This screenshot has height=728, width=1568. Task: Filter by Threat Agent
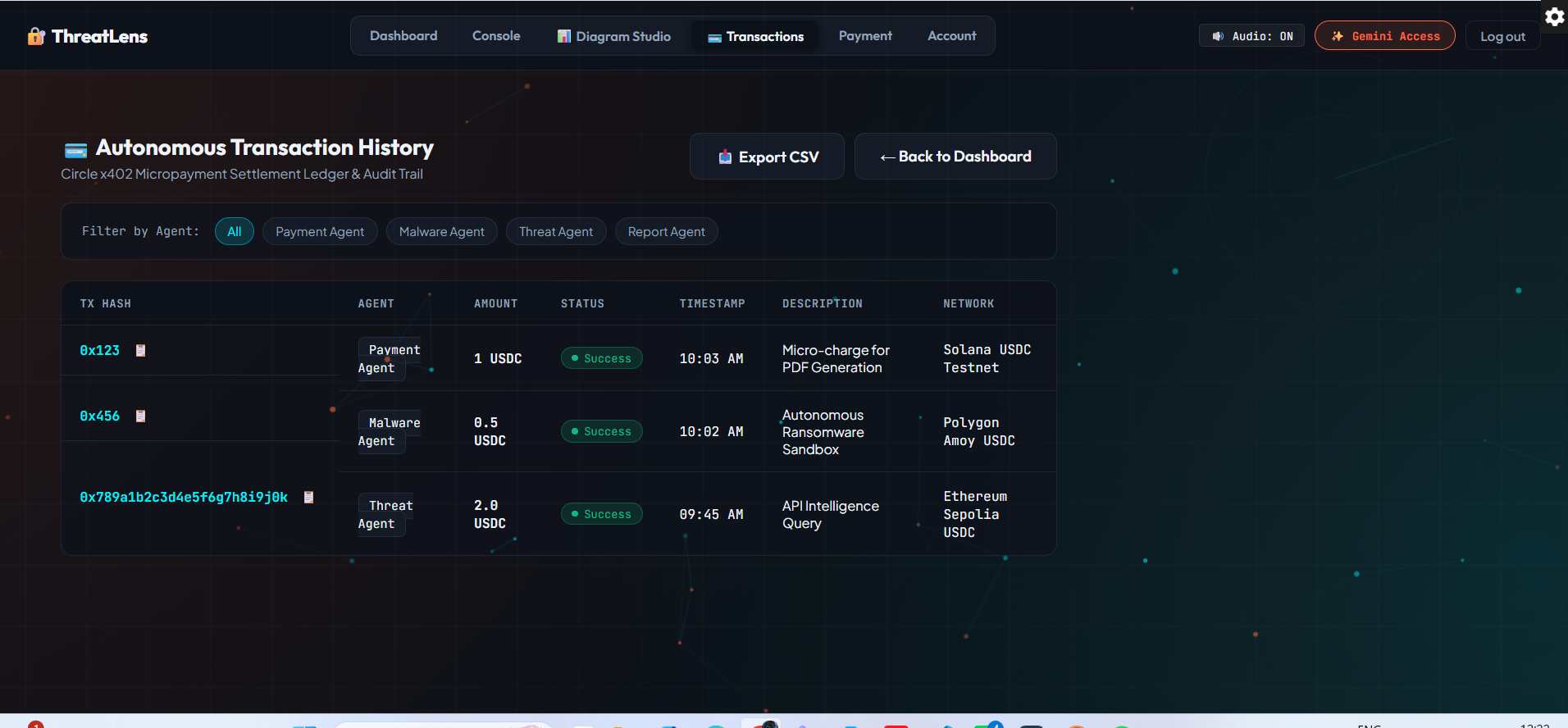(556, 231)
